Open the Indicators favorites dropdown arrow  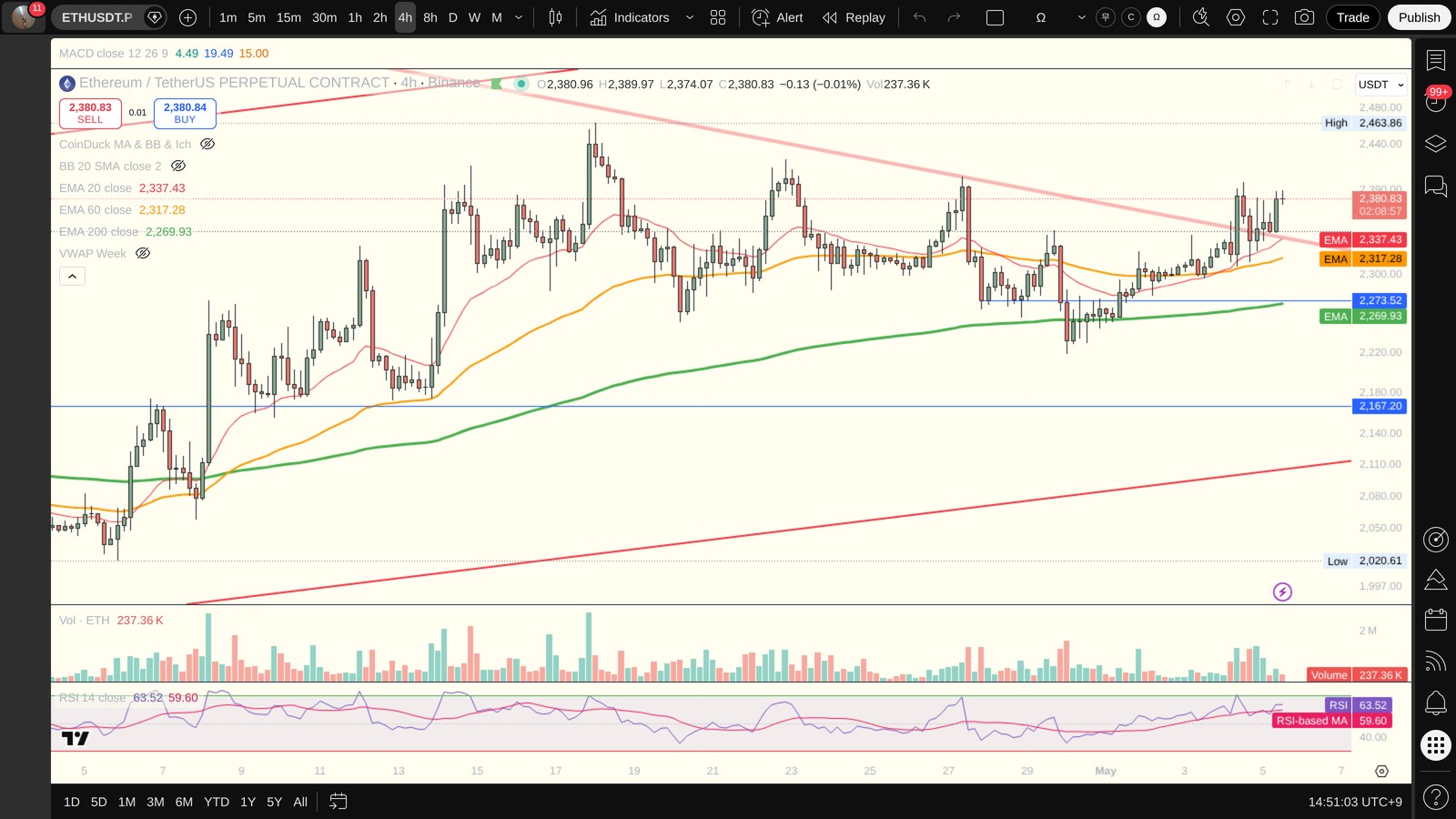[x=689, y=17]
